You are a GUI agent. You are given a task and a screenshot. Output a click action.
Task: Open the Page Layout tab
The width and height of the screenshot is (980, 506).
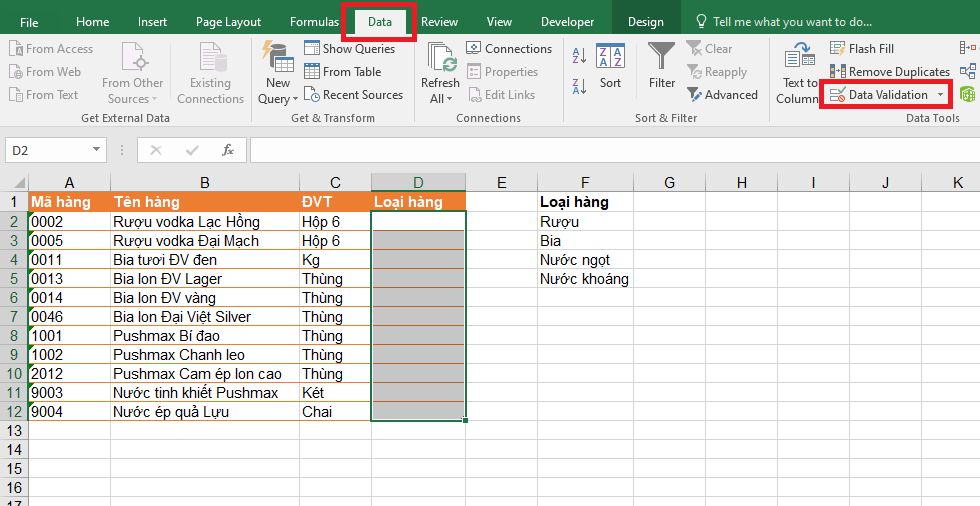(228, 22)
